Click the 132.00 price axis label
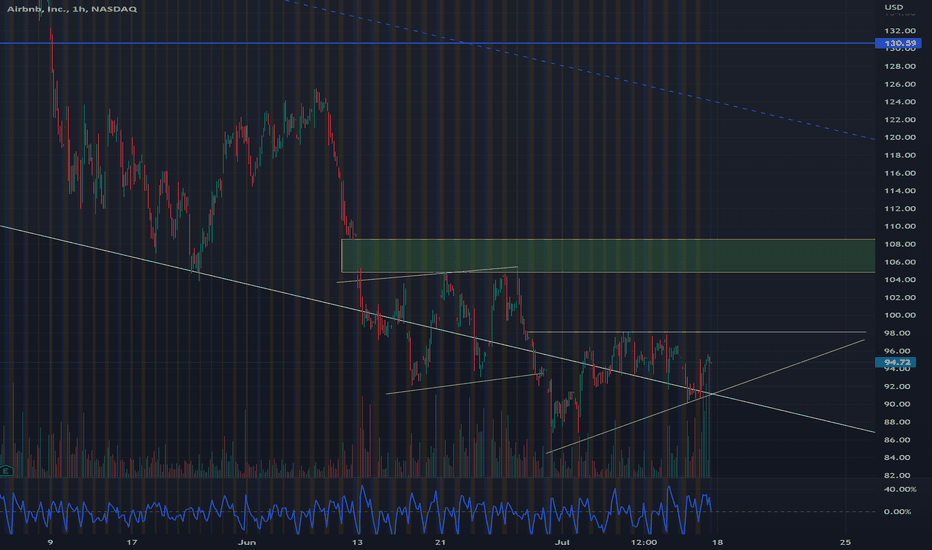Viewport: 932px width, 550px height. pos(899,30)
